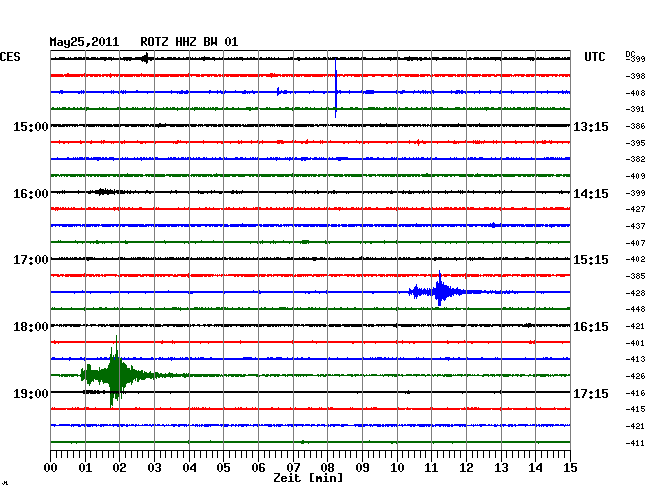
Task: Select the DC offset value -385
Action: point(635,276)
